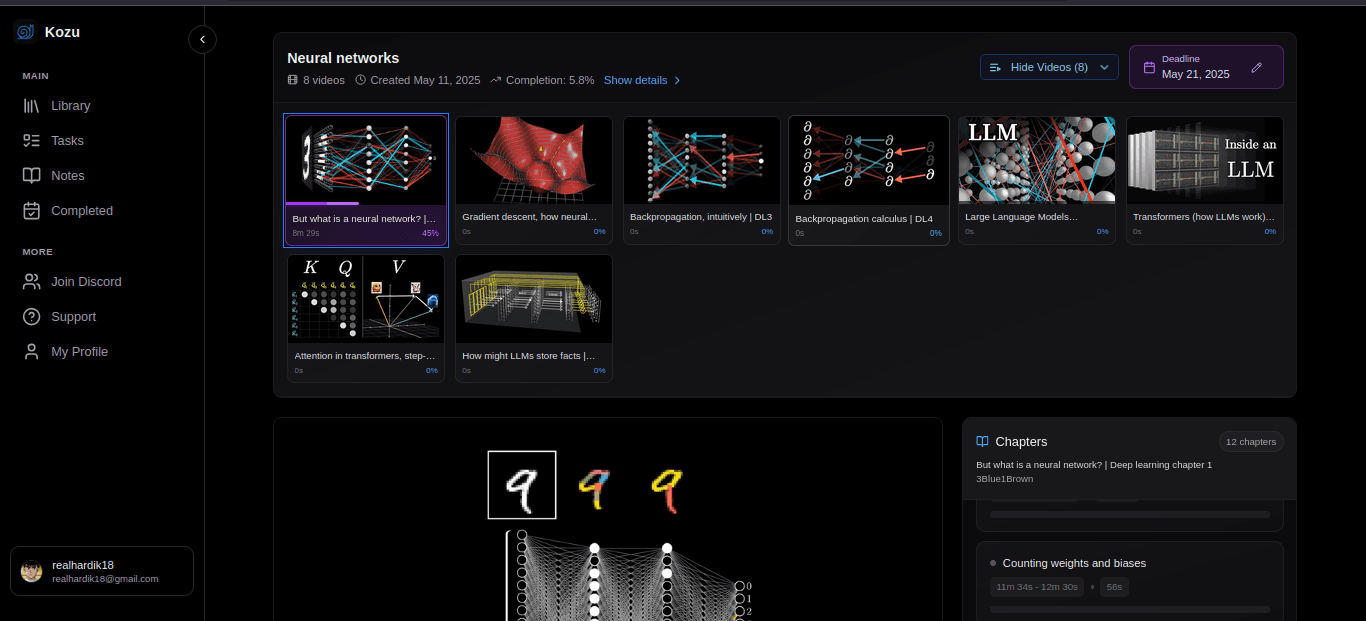
Task: Click the edit pencil on the Deadline card
Action: click(1256, 67)
